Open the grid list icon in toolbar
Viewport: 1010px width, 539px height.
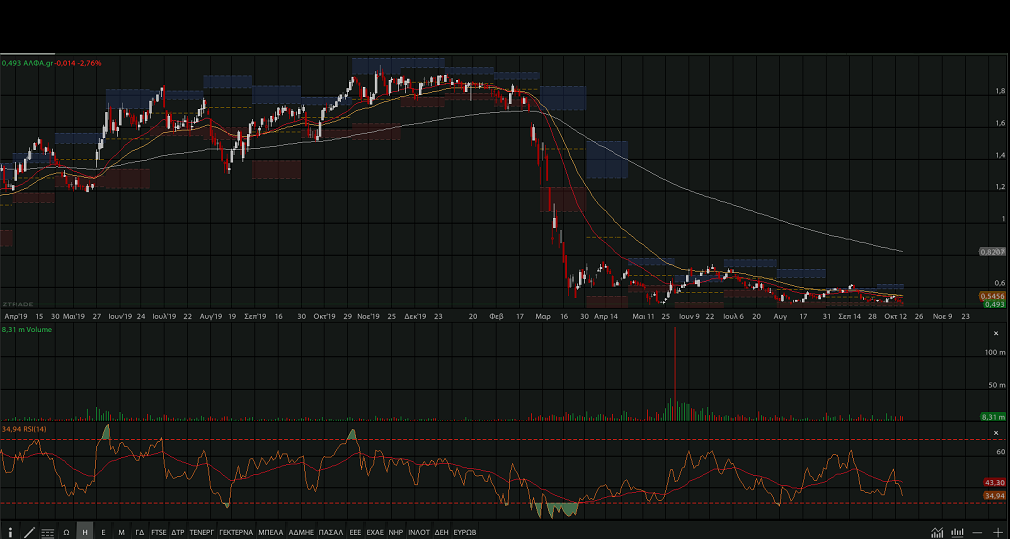(47, 532)
